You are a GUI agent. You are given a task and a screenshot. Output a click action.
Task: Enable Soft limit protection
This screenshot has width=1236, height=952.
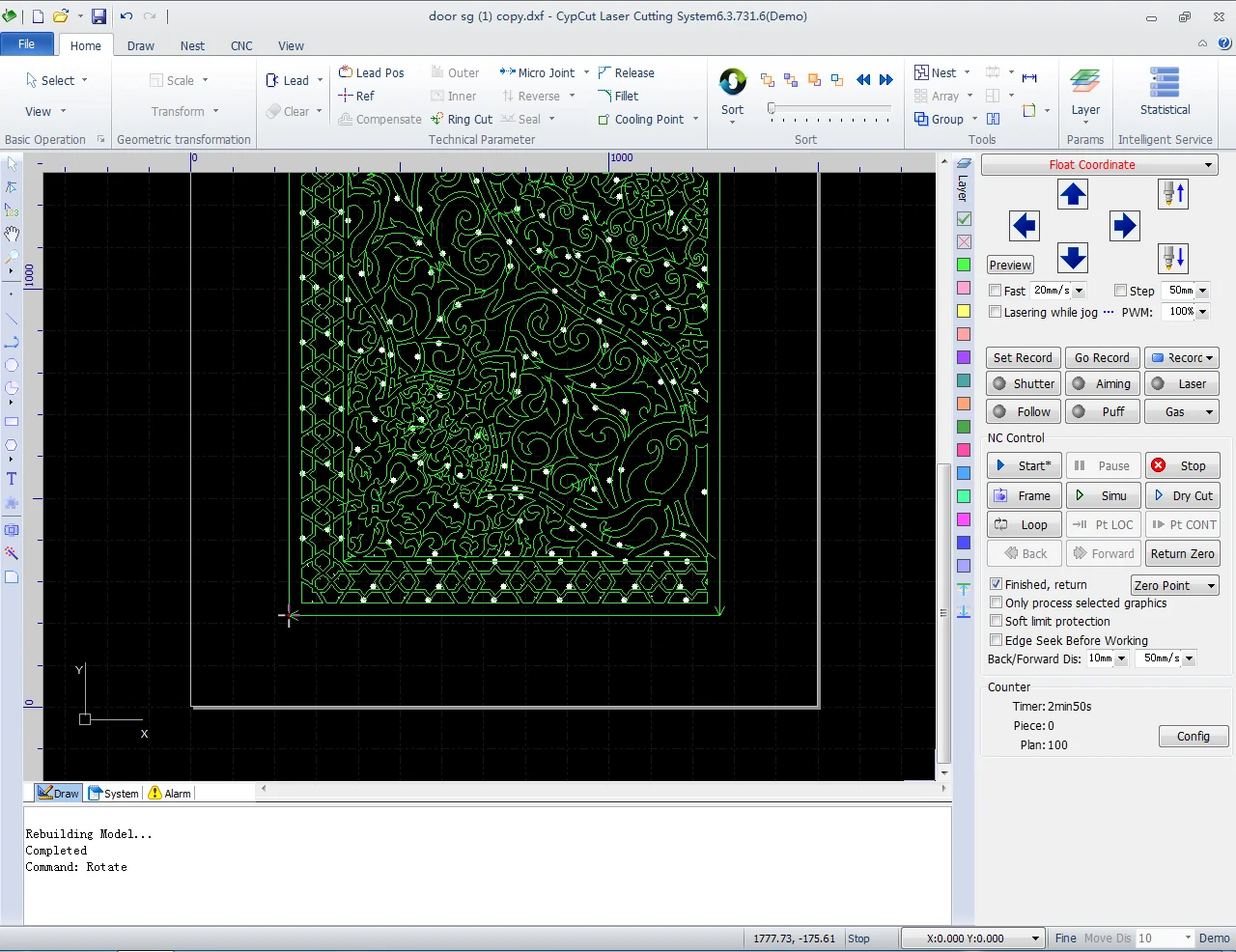pos(996,621)
